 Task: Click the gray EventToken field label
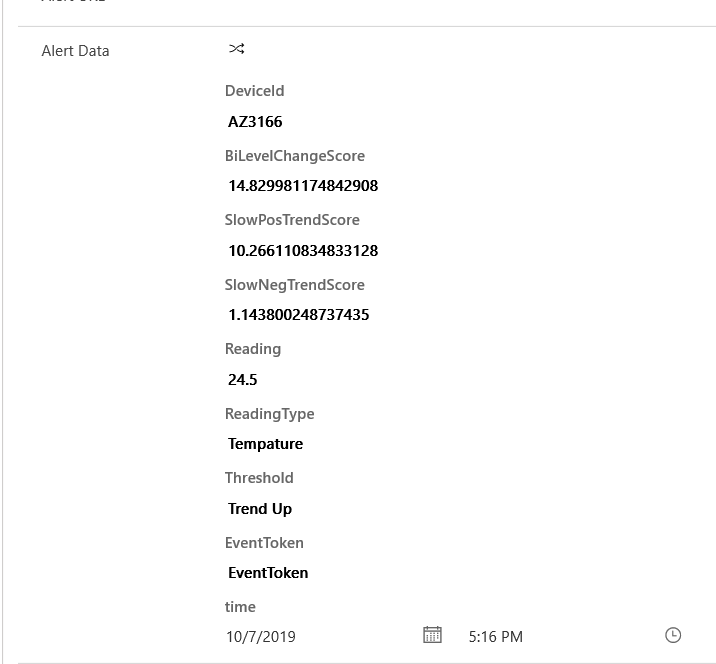264,543
